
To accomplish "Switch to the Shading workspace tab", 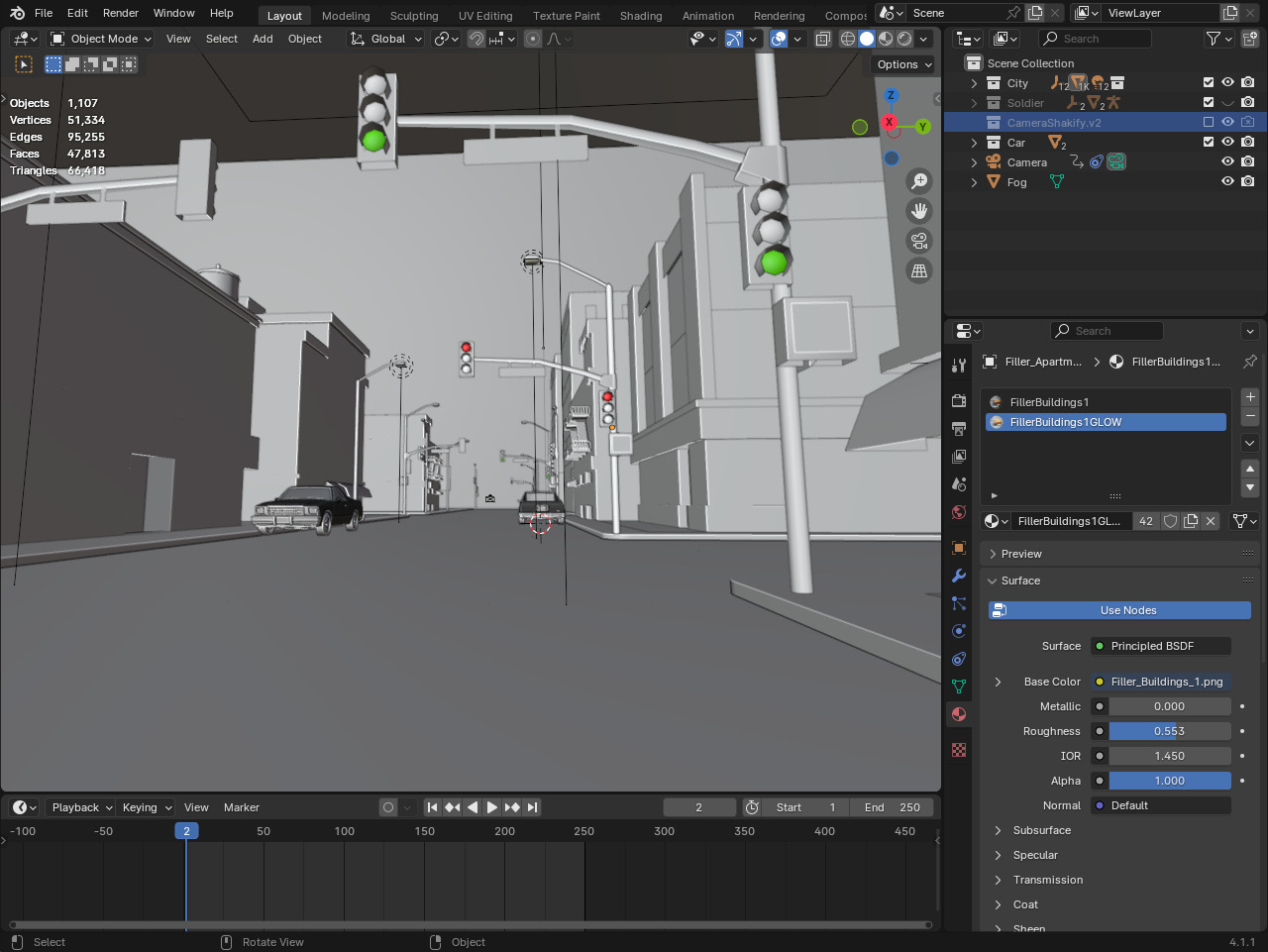I will [x=641, y=16].
